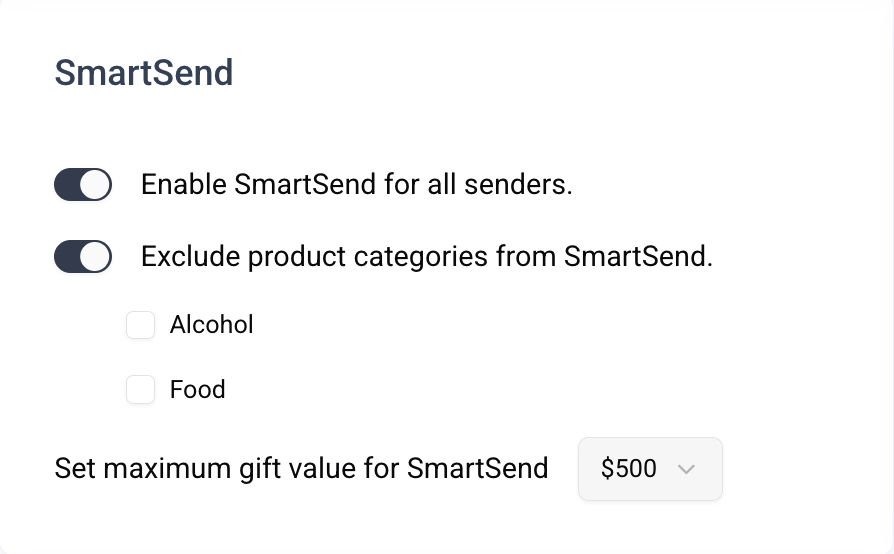
Task: Expand the gift value options list
Action: tap(650, 469)
